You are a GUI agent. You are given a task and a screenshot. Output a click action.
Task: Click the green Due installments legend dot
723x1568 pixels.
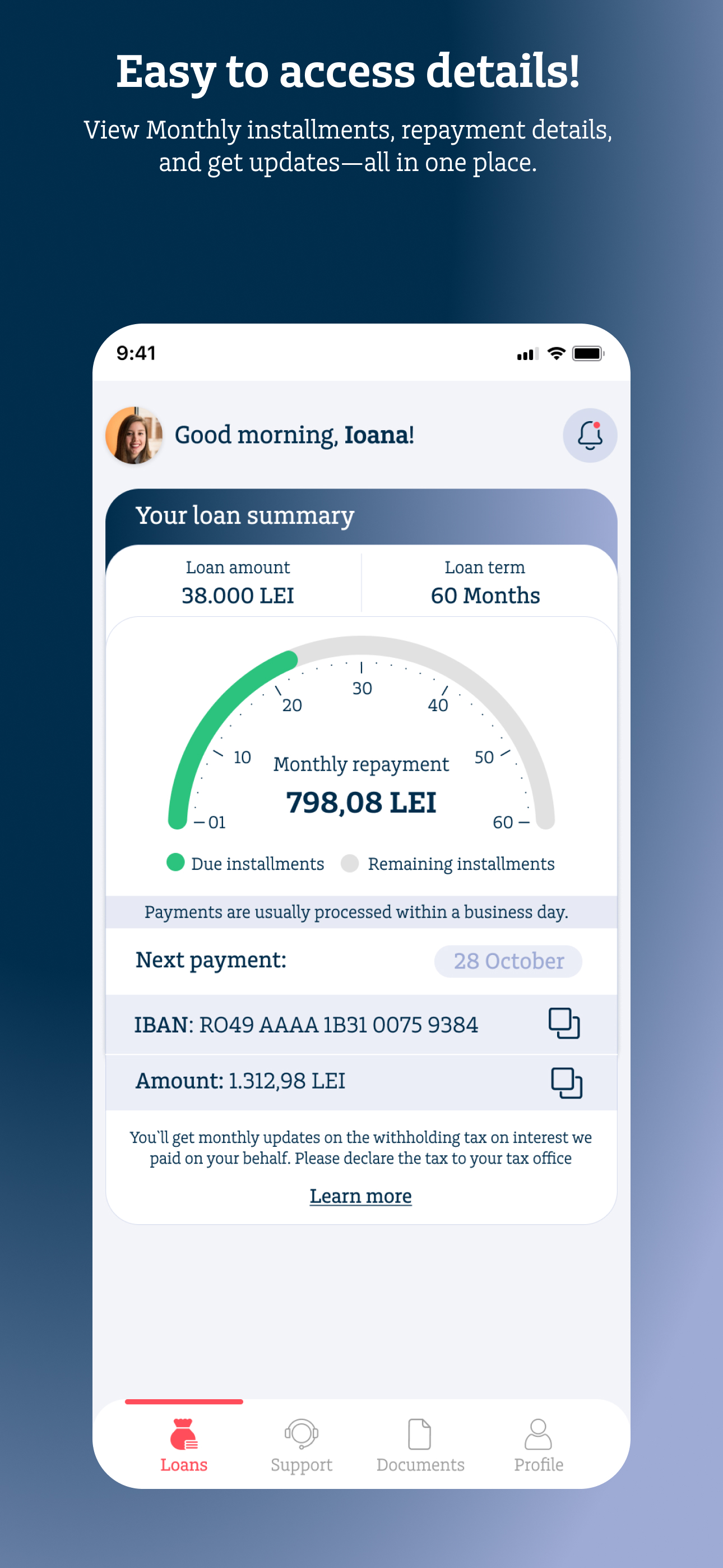pyautogui.click(x=175, y=863)
